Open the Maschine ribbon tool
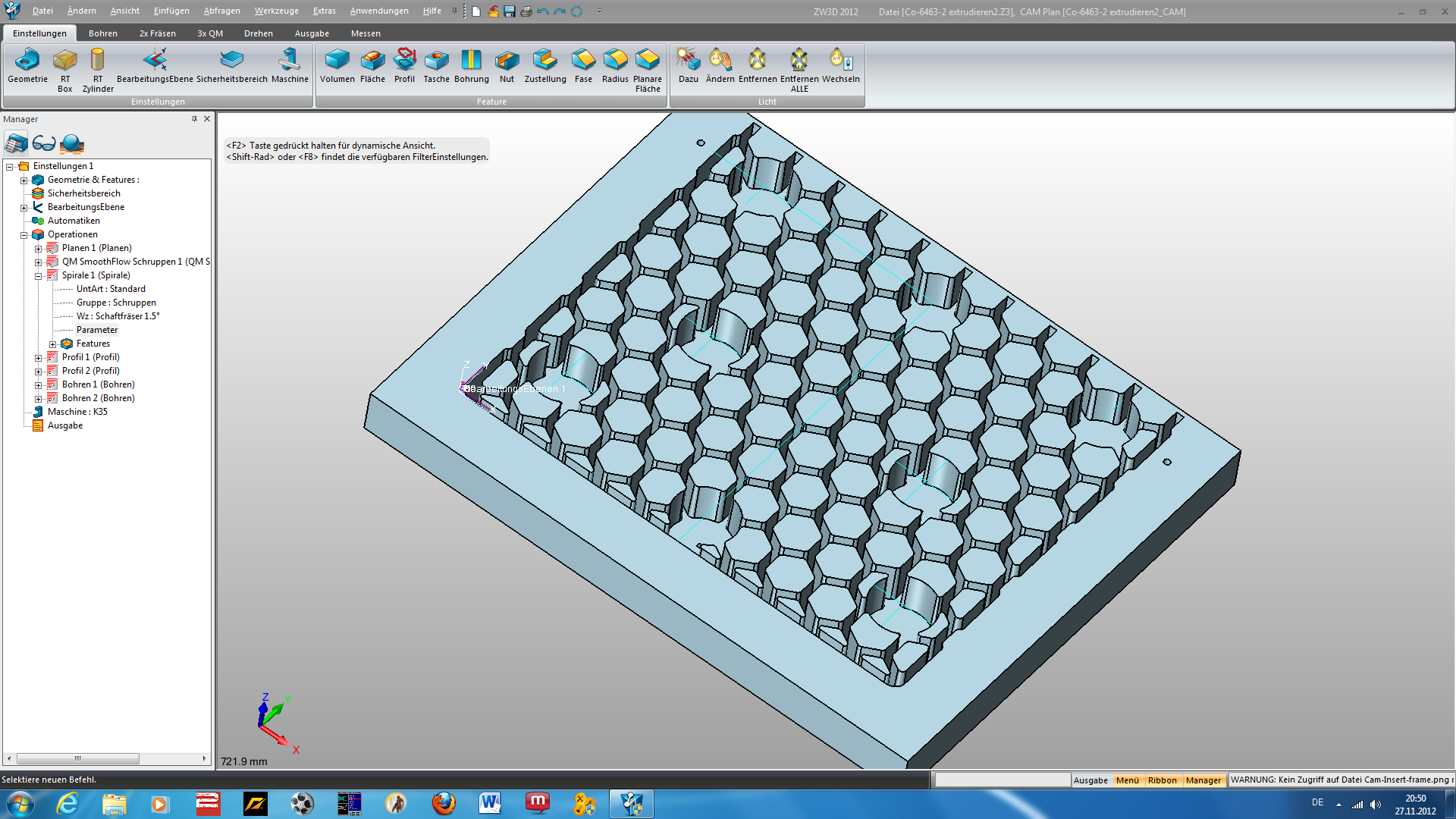This screenshot has height=819, width=1456. (290, 66)
